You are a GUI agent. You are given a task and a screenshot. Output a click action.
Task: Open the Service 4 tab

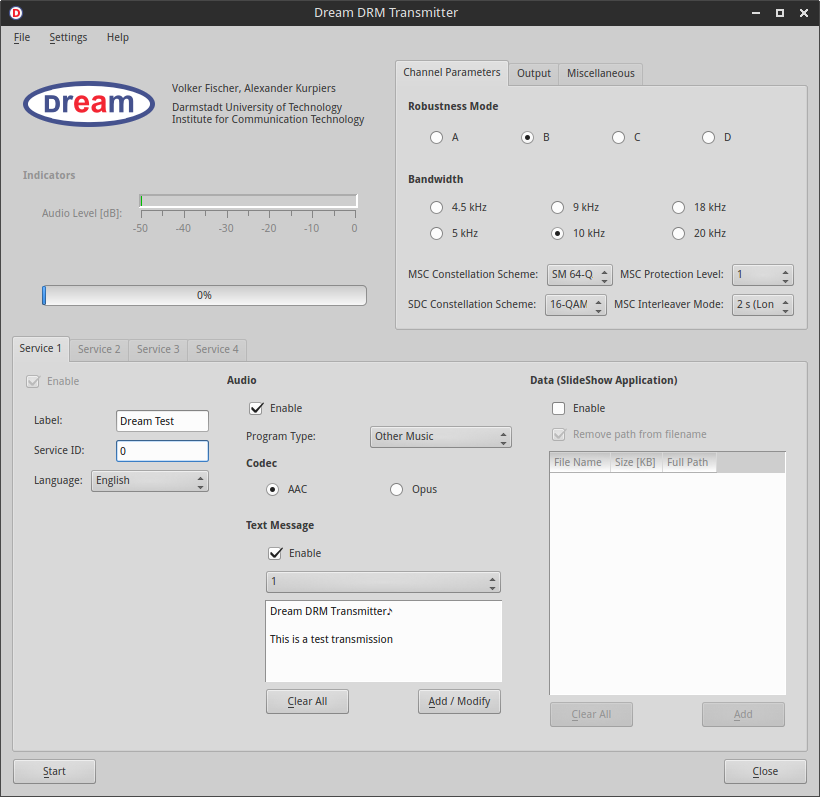(216, 349)
